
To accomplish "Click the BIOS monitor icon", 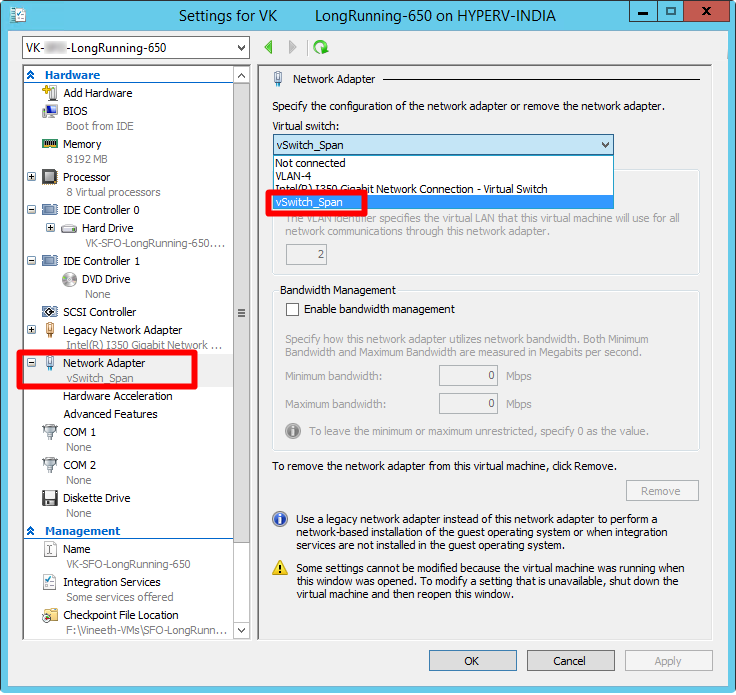I will click(50, 111).
